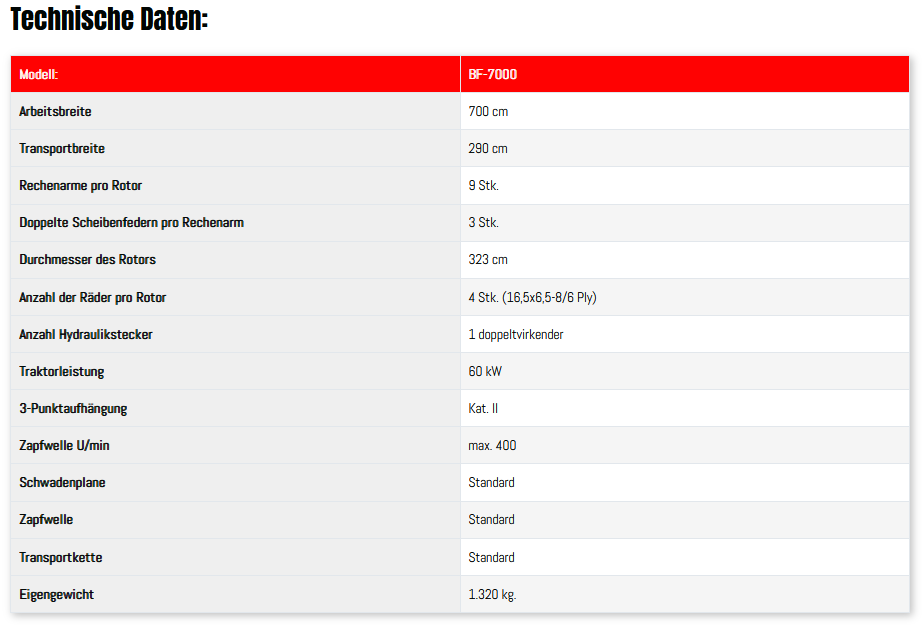Select the '700 cm' value cell
The height and width of the screenshot is (631, 922).
tap(488, 111)
